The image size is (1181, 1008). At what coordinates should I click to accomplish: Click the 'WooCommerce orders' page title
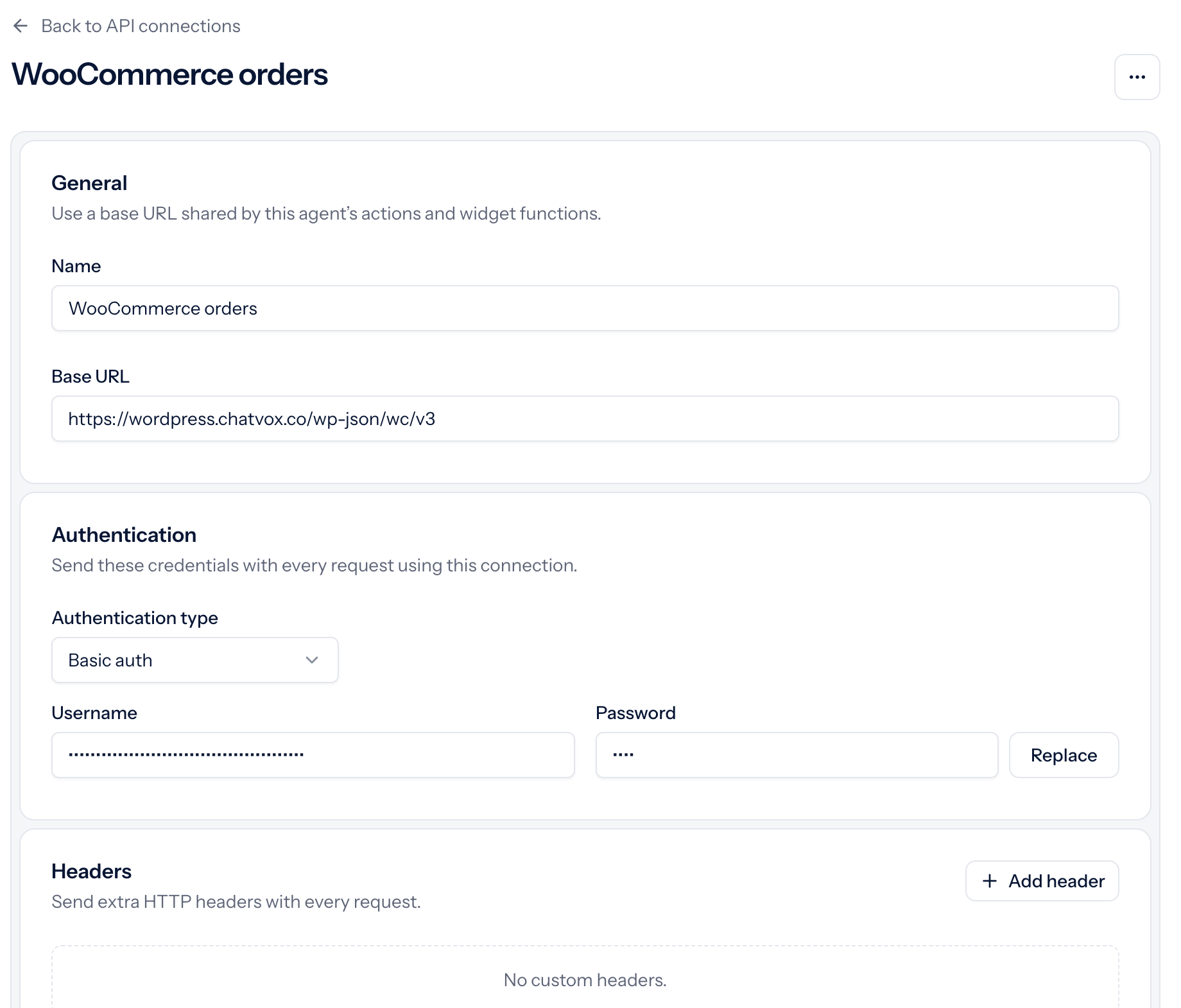[x=170, y=74]
